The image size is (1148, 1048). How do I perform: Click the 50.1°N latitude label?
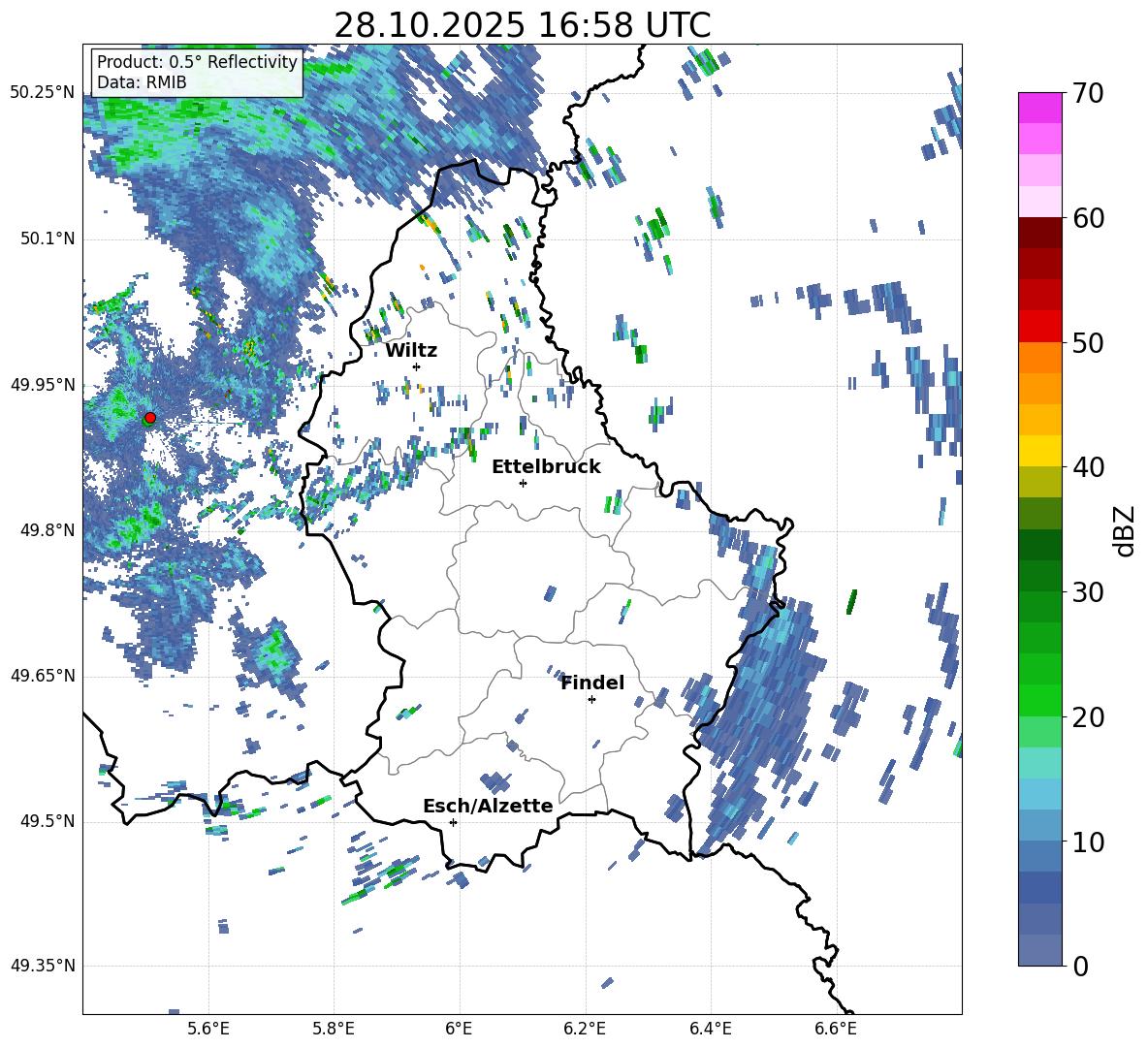(47, 238)
